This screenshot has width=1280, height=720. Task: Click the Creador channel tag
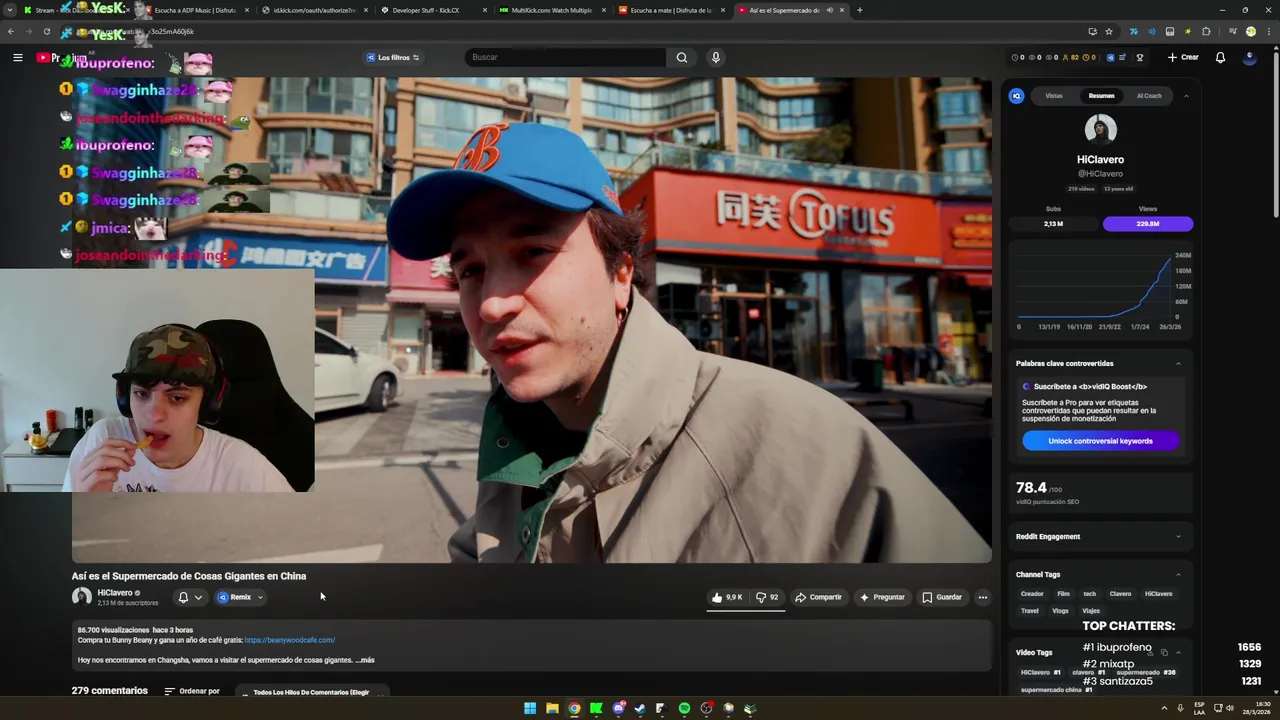(1032, 594)
